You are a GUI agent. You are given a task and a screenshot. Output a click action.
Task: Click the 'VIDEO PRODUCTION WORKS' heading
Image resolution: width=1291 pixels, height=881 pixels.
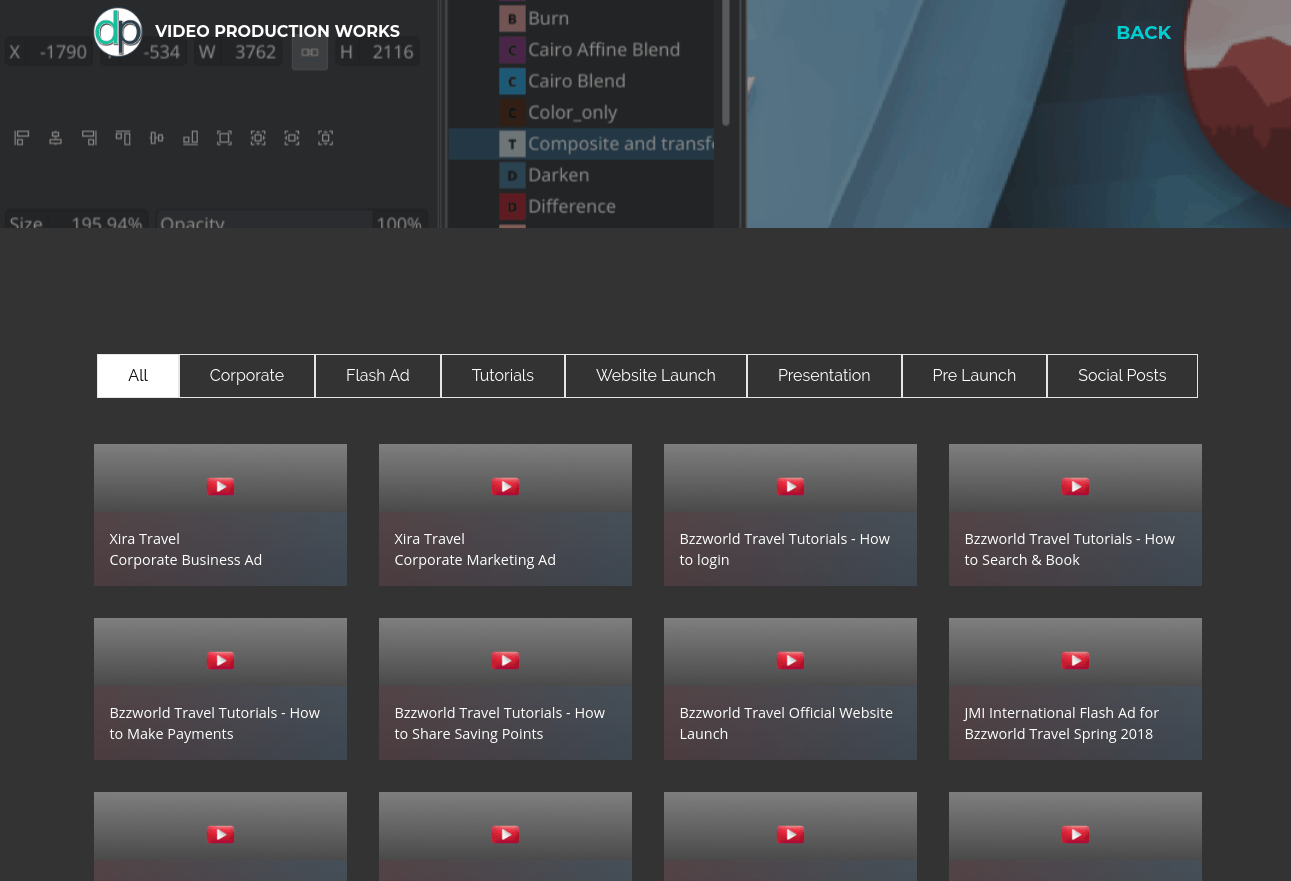point(277,32)
